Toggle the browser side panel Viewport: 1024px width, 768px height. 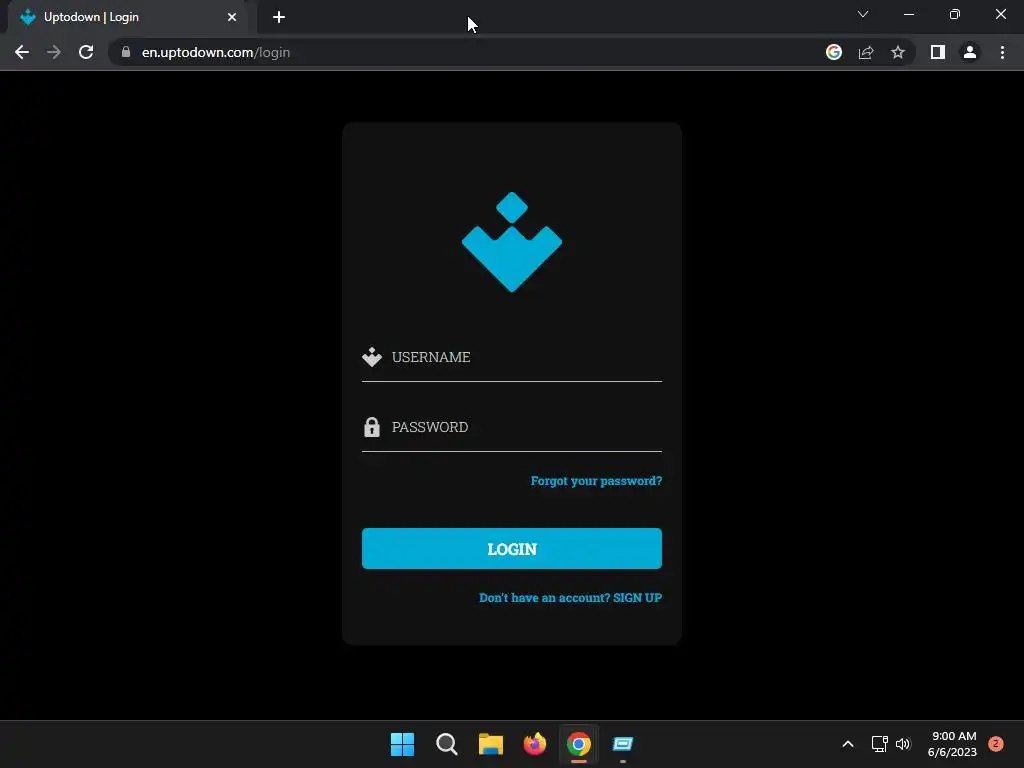tap(938, 52)
